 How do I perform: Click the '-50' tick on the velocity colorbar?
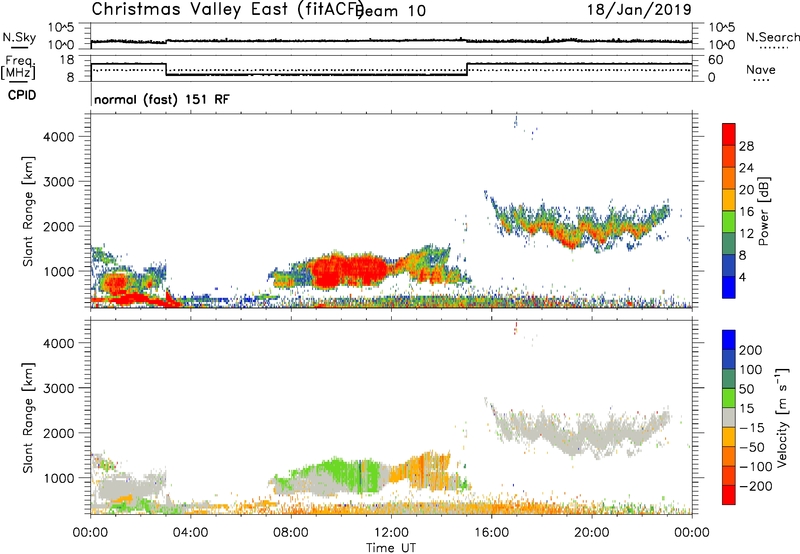coord(751,447)
